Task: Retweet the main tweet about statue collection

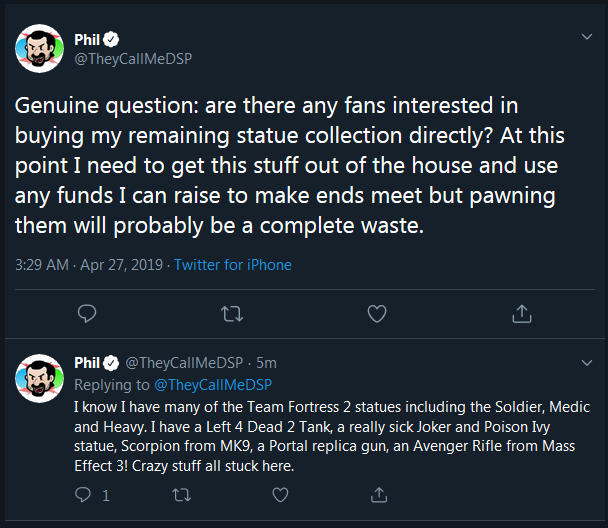Action: [x=232, y=314]
